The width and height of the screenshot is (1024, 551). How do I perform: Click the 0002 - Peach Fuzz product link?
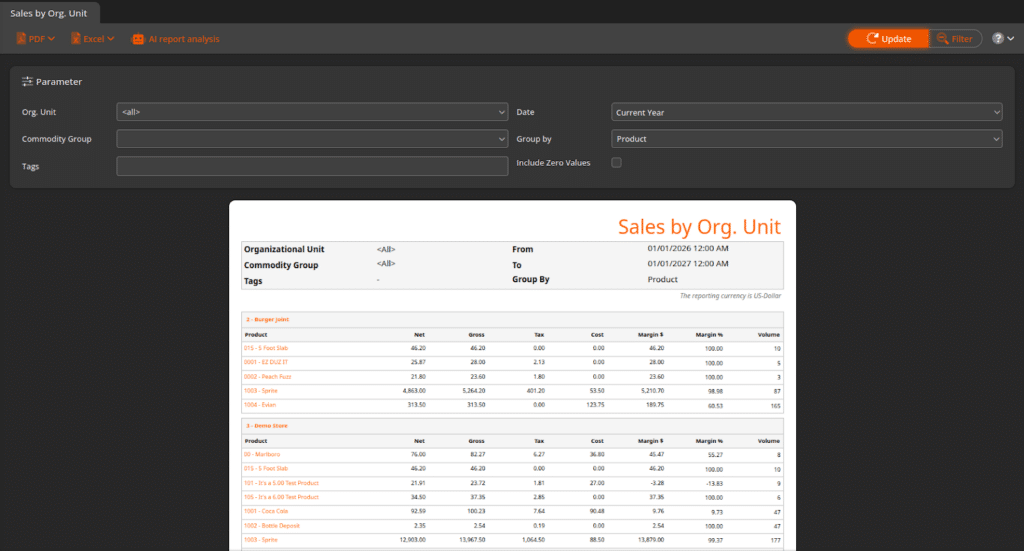click(x=266, y=376)
